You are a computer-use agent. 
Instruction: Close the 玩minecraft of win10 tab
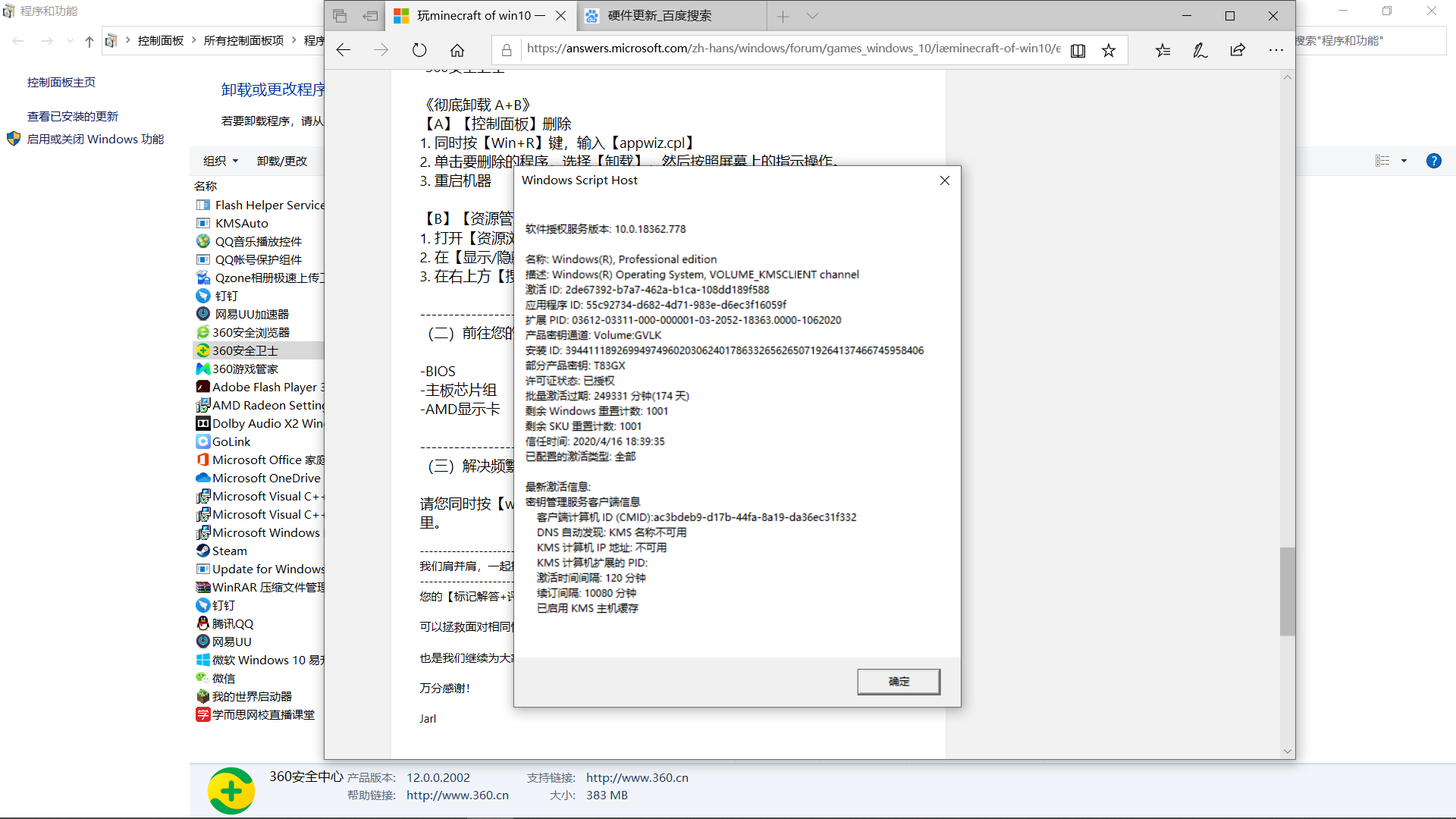coord(560,16)
